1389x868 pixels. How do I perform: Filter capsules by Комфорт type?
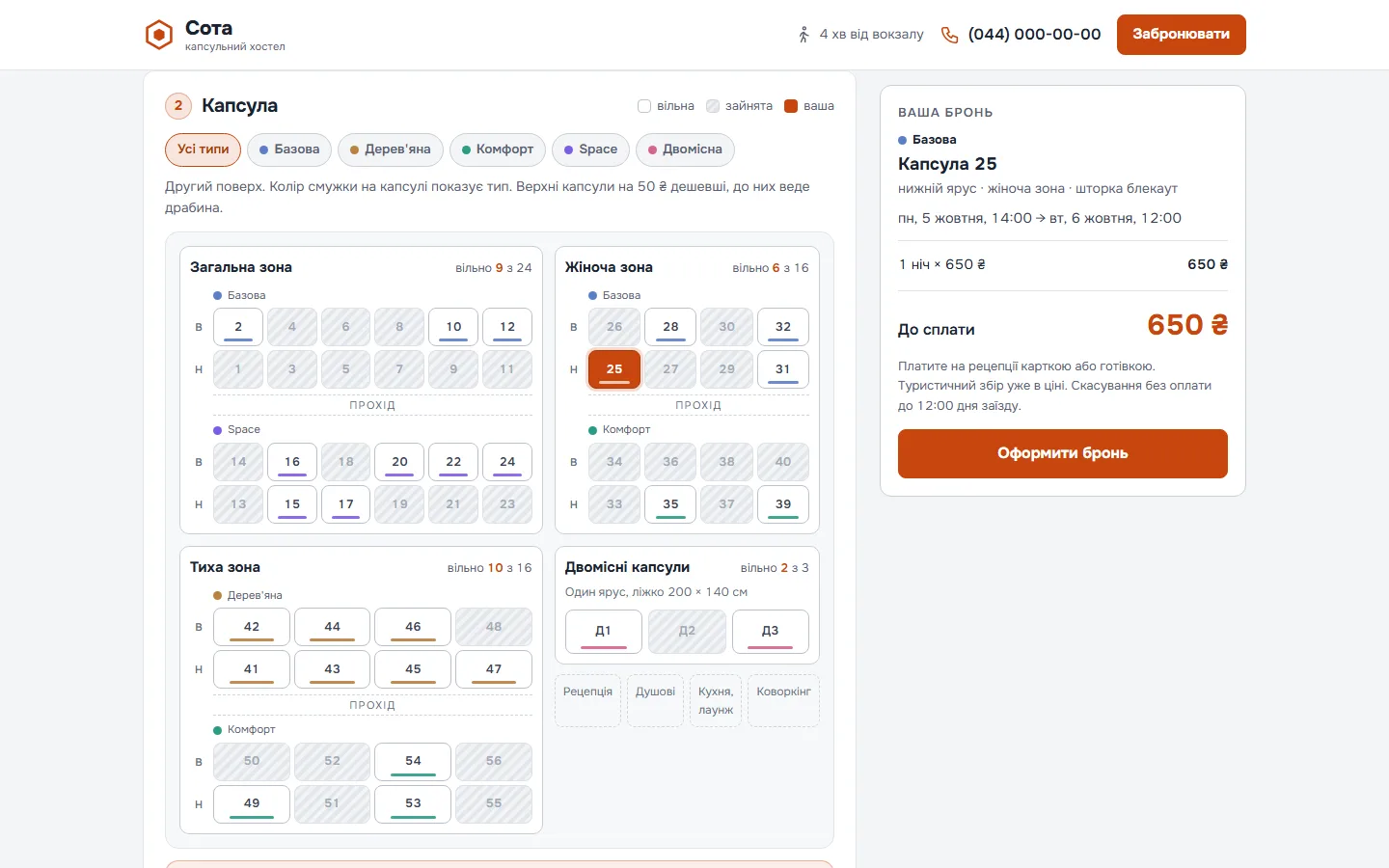click(x=498, y=149)
